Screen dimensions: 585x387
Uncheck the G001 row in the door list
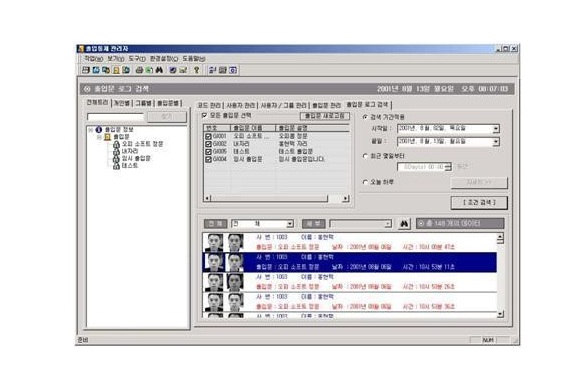pos(208,136)
